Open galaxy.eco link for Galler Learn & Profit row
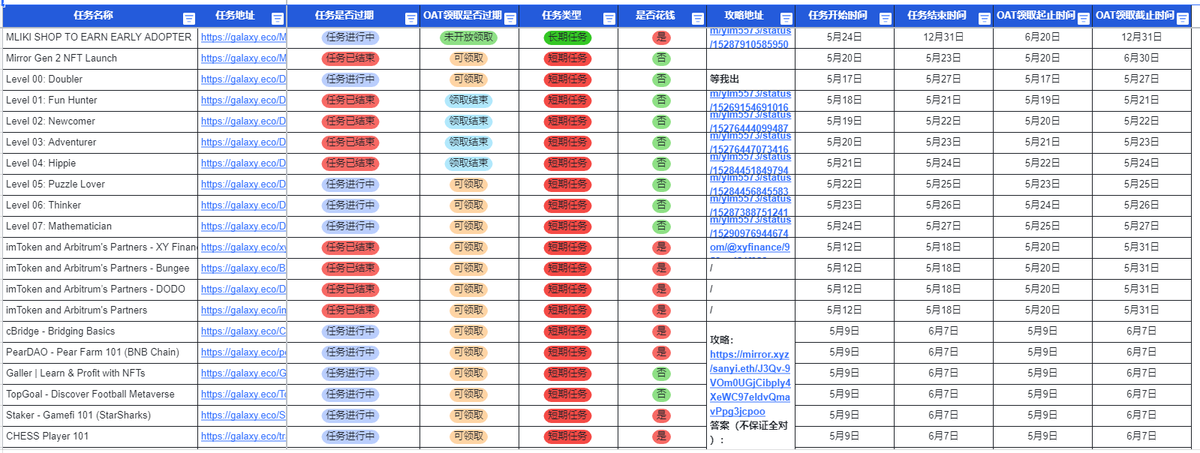 click(x=243, y=373)
